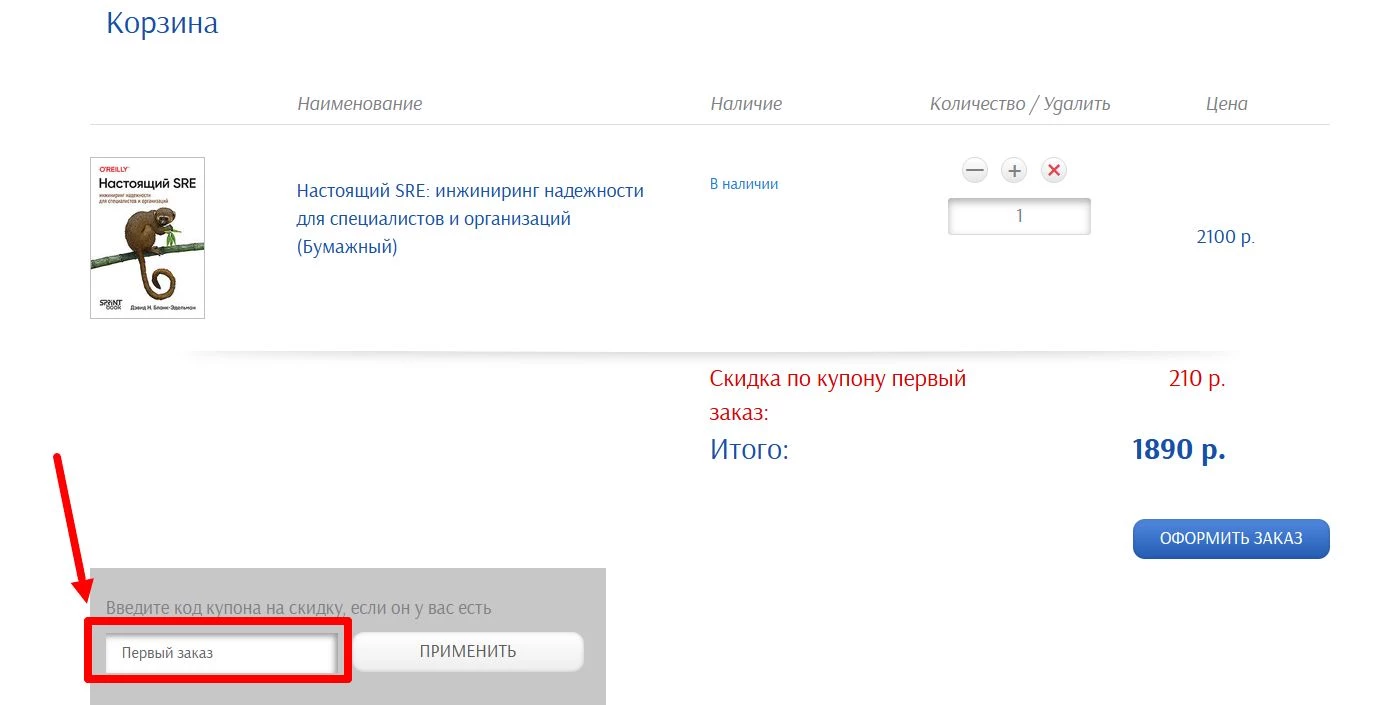This screenshot has width=1397, height=705.
Task: Click the 'Корзина' page heading
Action: tap(161, 23)
